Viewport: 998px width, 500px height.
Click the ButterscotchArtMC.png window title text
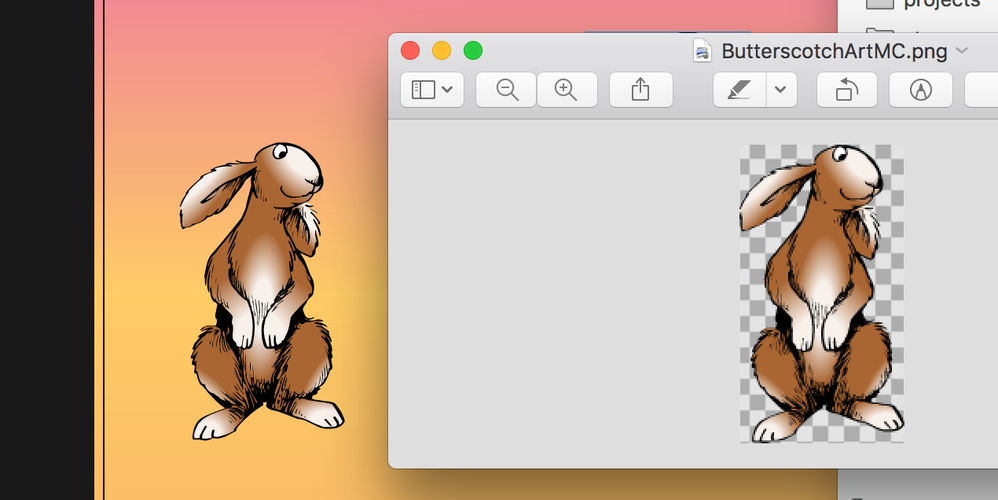point(834,51)
